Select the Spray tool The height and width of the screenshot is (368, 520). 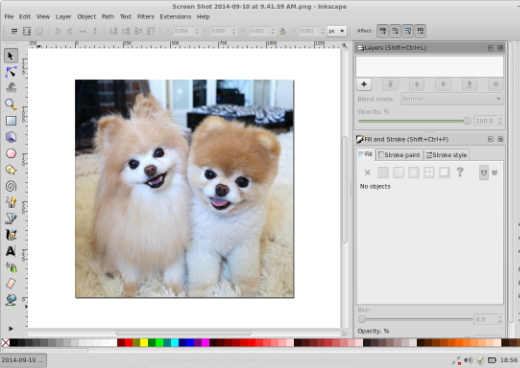coord(11,267)
